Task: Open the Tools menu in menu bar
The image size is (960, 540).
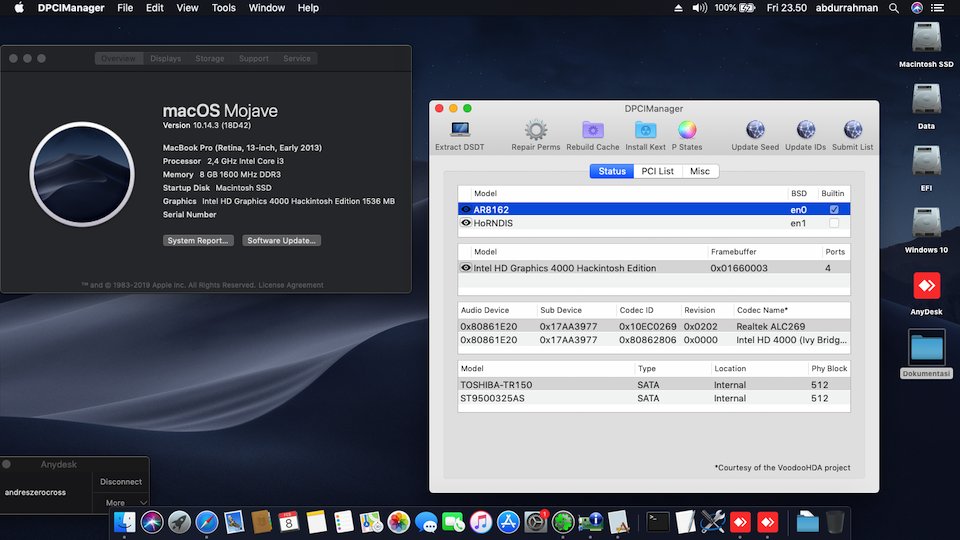Action: click(223, 8)
